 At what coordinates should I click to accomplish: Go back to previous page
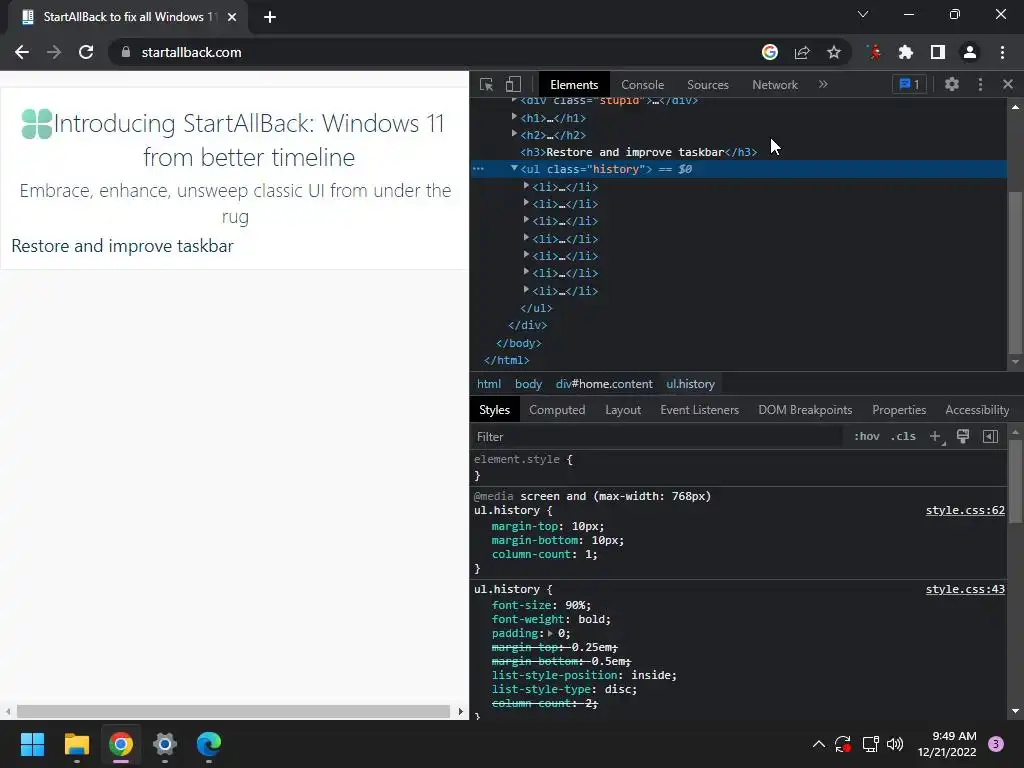(x=22, y=52)
